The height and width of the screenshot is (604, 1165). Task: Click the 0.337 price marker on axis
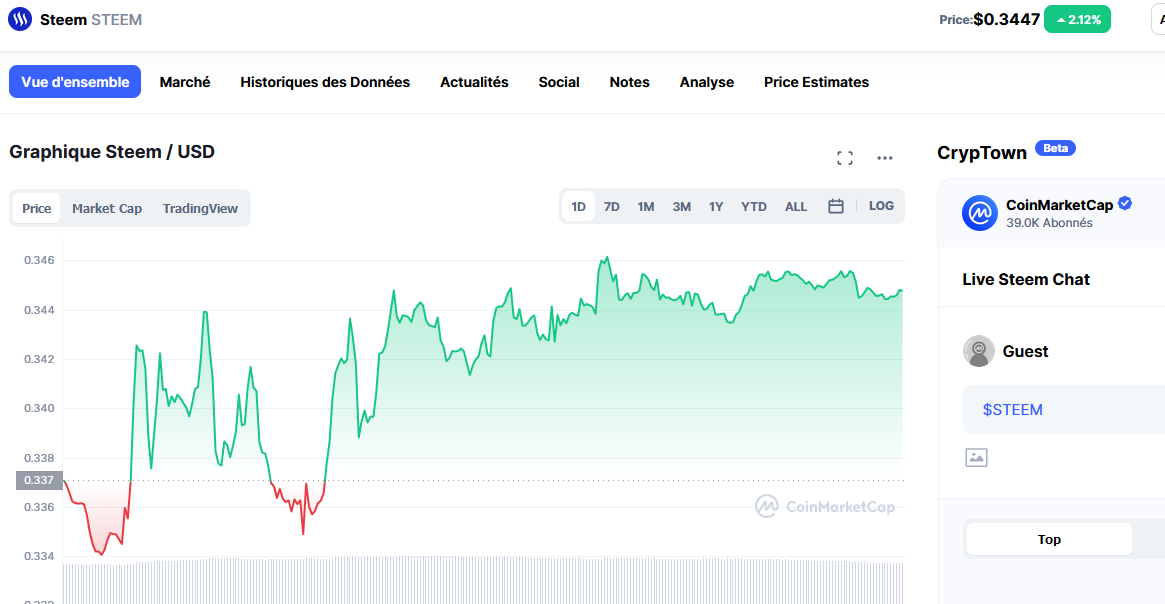pos(39,481)
